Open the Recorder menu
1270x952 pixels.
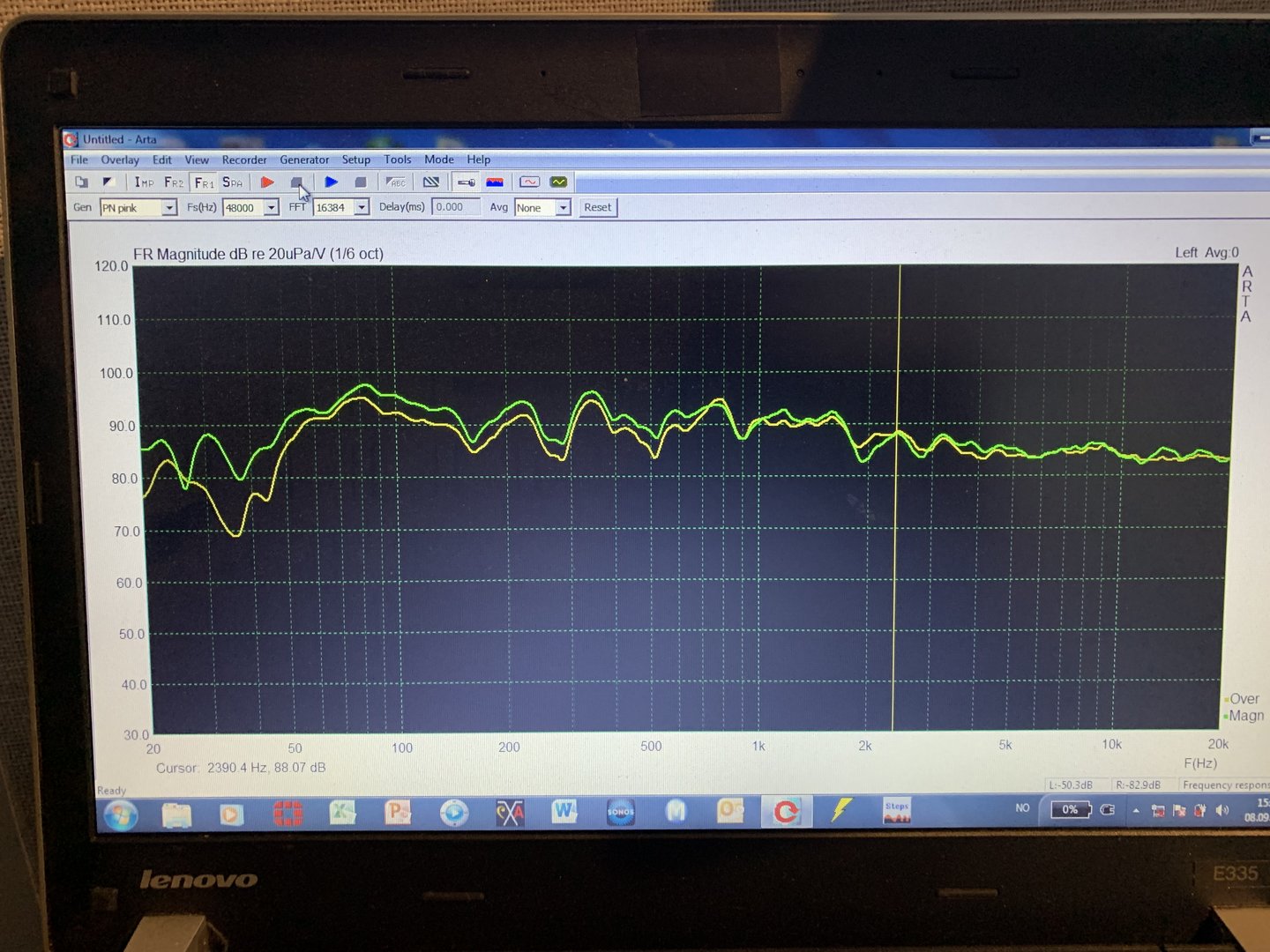(244, 160)
